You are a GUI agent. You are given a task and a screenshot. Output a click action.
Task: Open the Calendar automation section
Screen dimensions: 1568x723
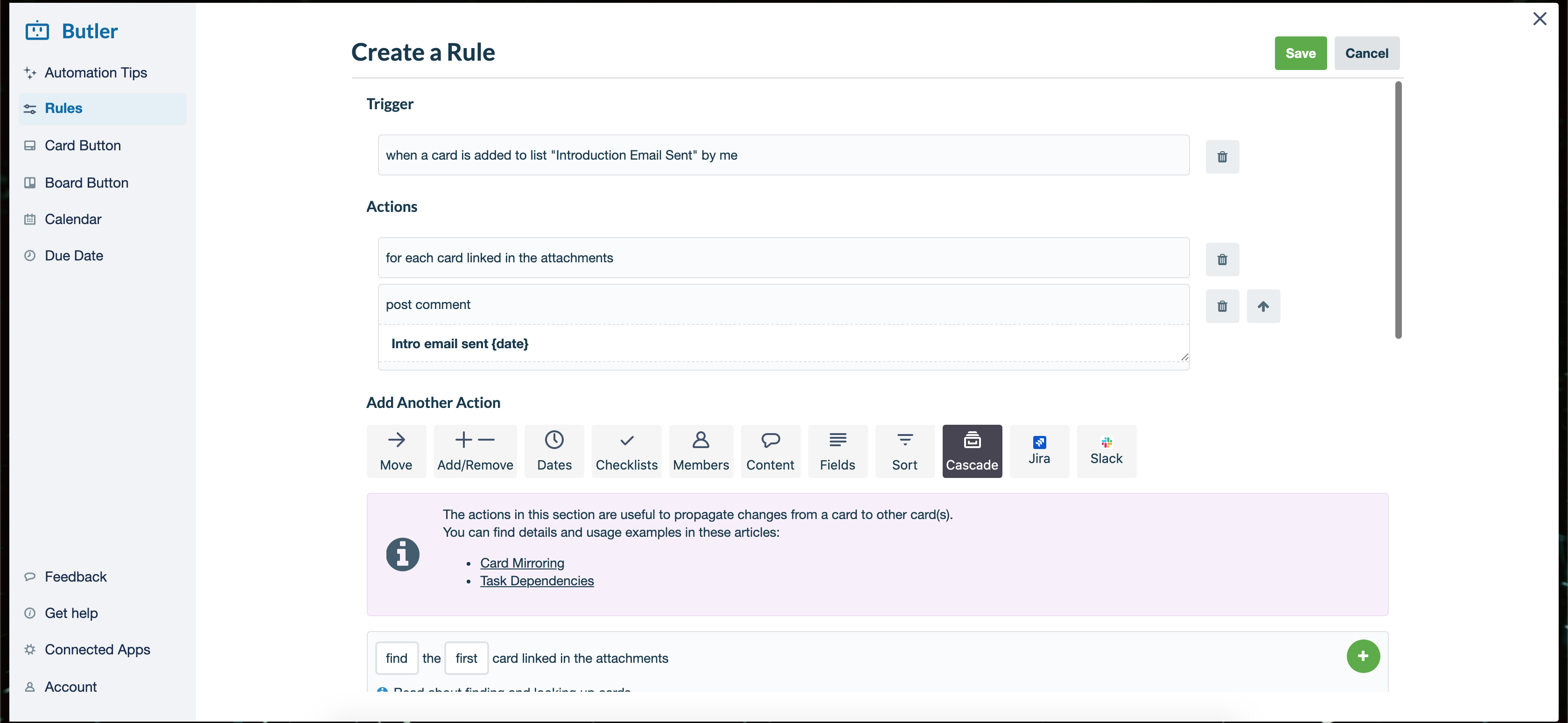point(102,219)
